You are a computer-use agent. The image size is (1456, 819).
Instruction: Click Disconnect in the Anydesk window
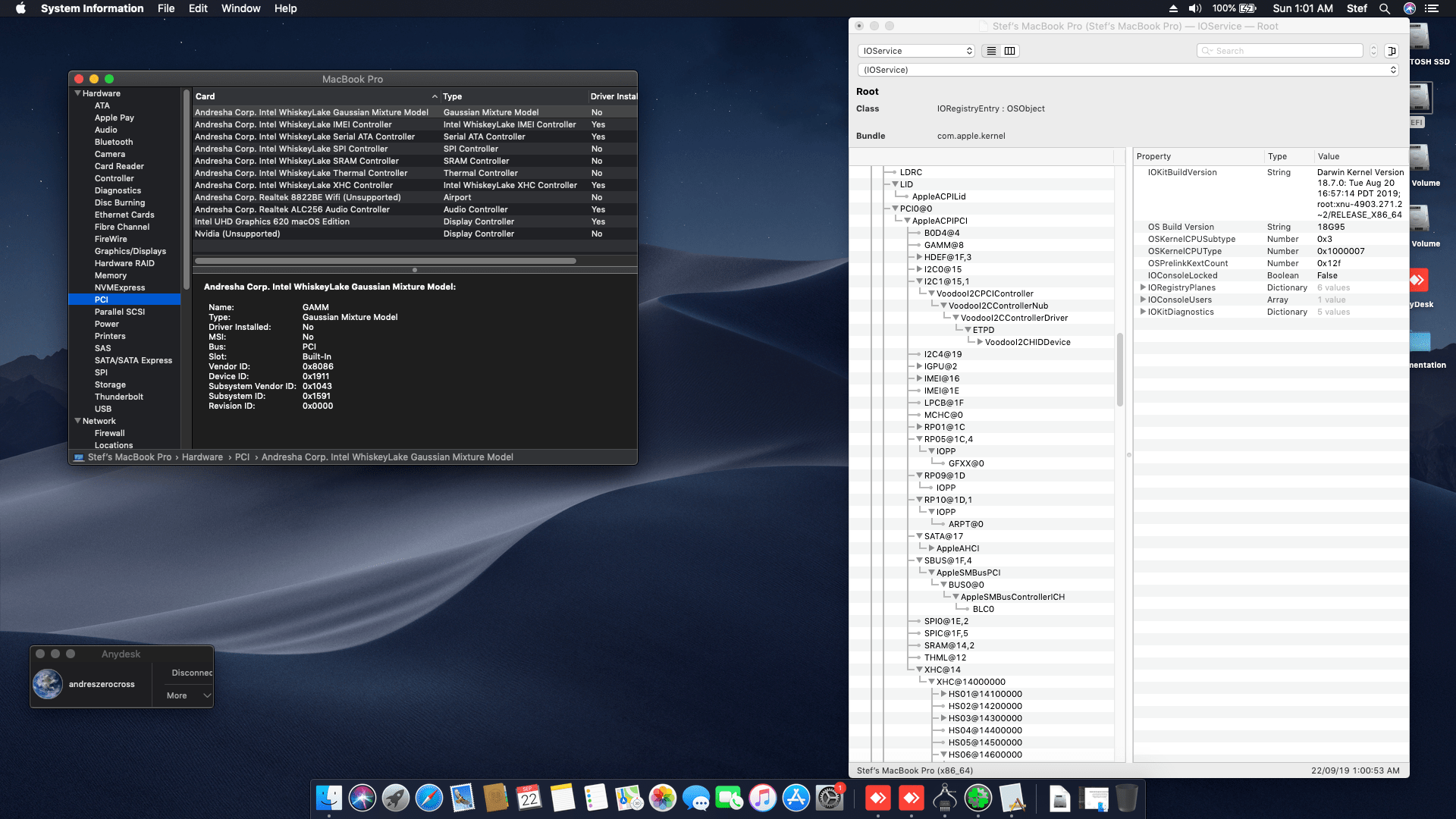pyautogui.click(x=192, y=673)
